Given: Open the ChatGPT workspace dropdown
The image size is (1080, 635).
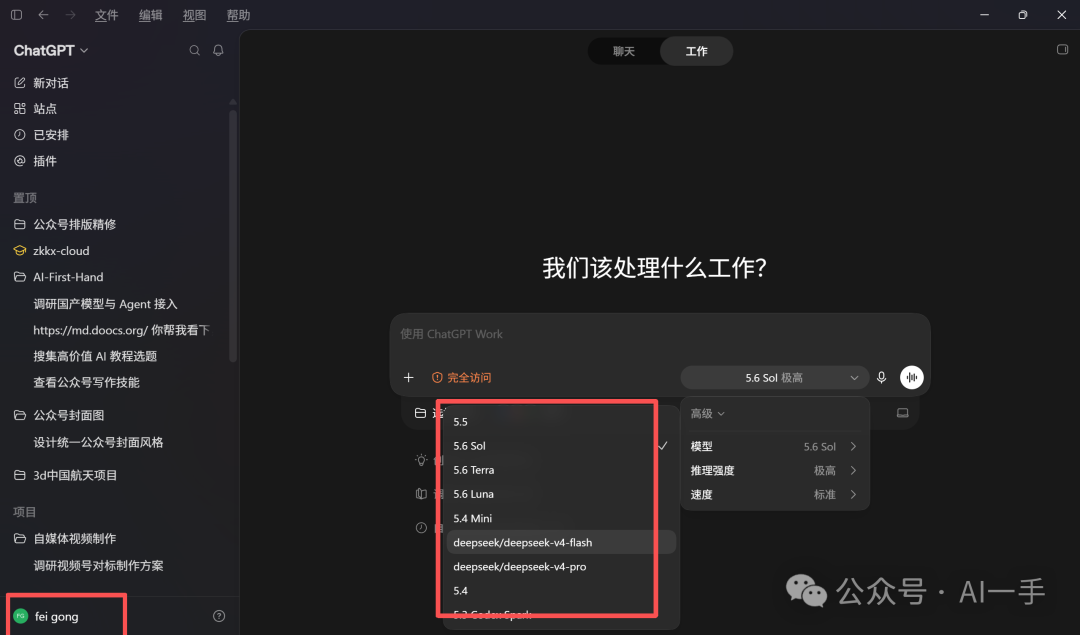Looking at the screenshot, I should [51, 50].
